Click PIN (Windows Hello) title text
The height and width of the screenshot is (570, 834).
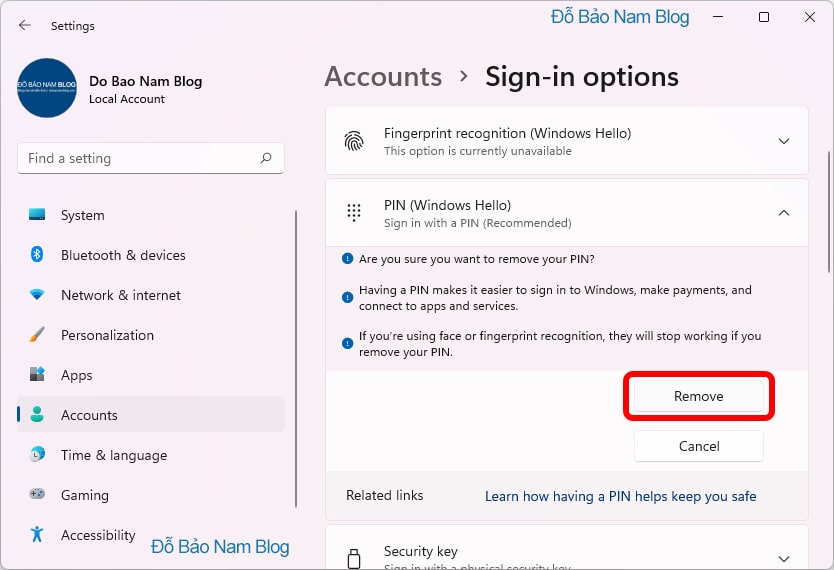click(447, 205)
